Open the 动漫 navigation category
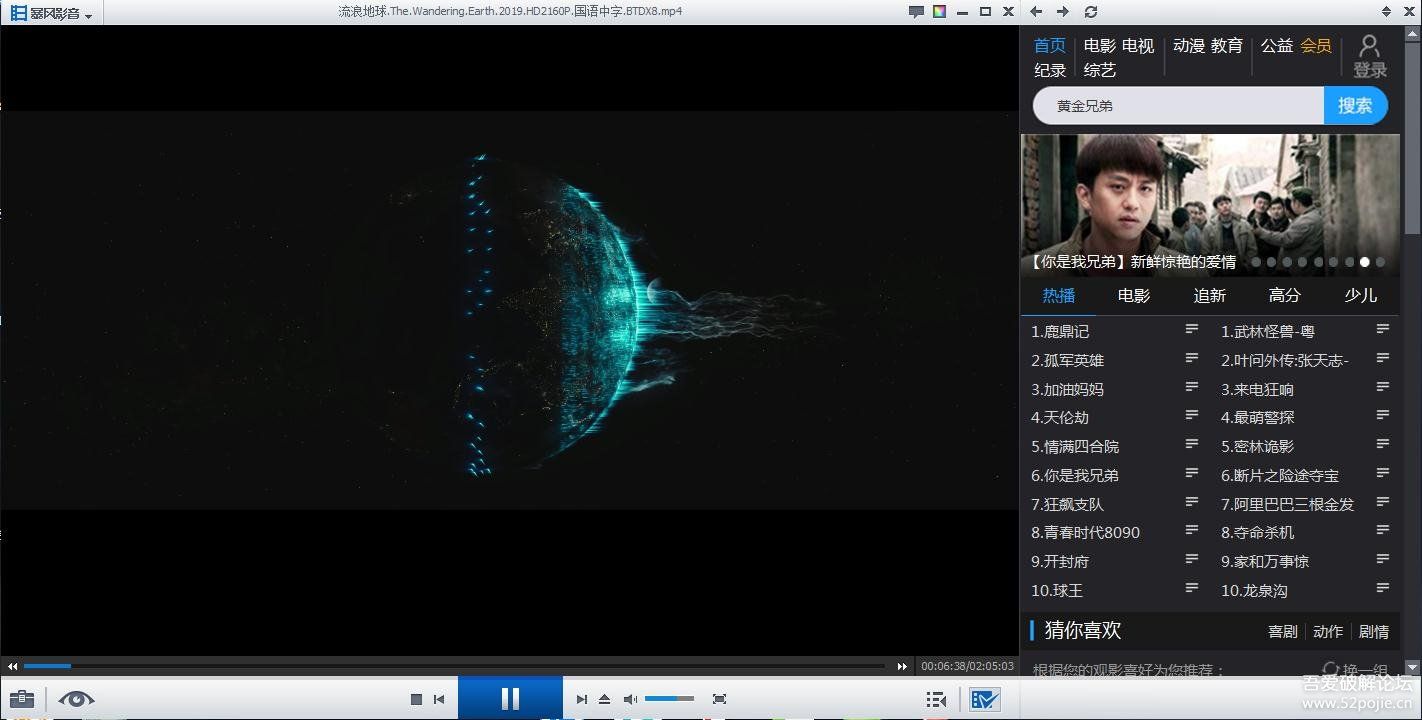 (x=1189, y=46)
